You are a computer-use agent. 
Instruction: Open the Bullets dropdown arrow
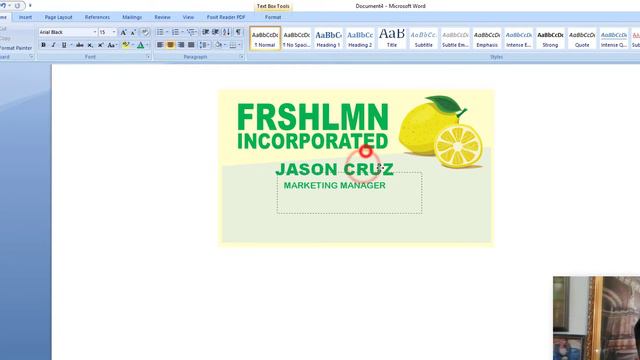tap(167, 32)
